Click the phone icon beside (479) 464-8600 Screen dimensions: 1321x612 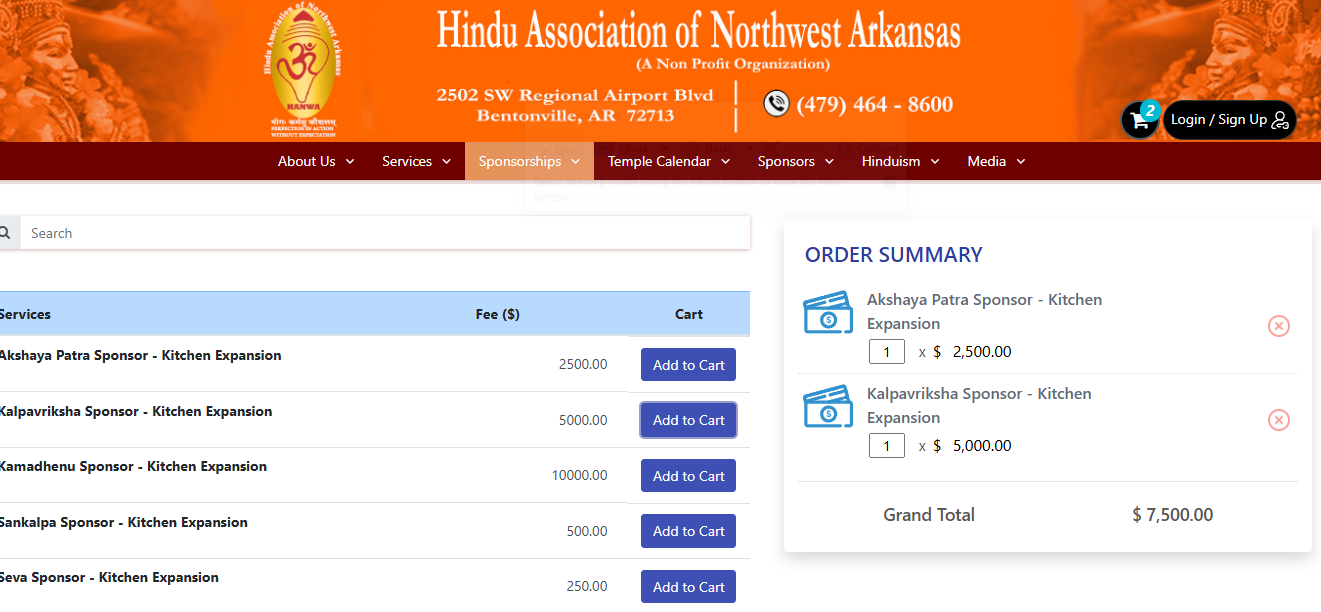pyautogui.click(x=776, y=103)
